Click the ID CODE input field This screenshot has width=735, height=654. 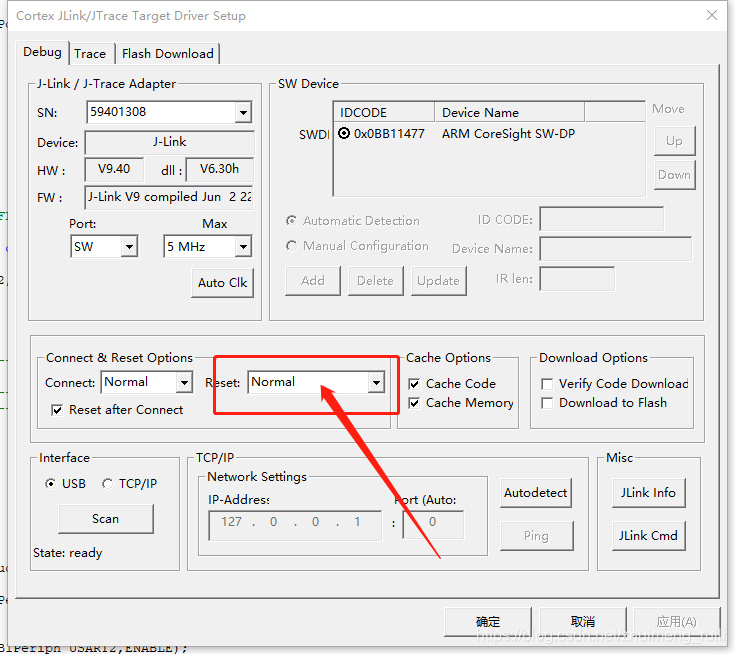tap(601, 219)
